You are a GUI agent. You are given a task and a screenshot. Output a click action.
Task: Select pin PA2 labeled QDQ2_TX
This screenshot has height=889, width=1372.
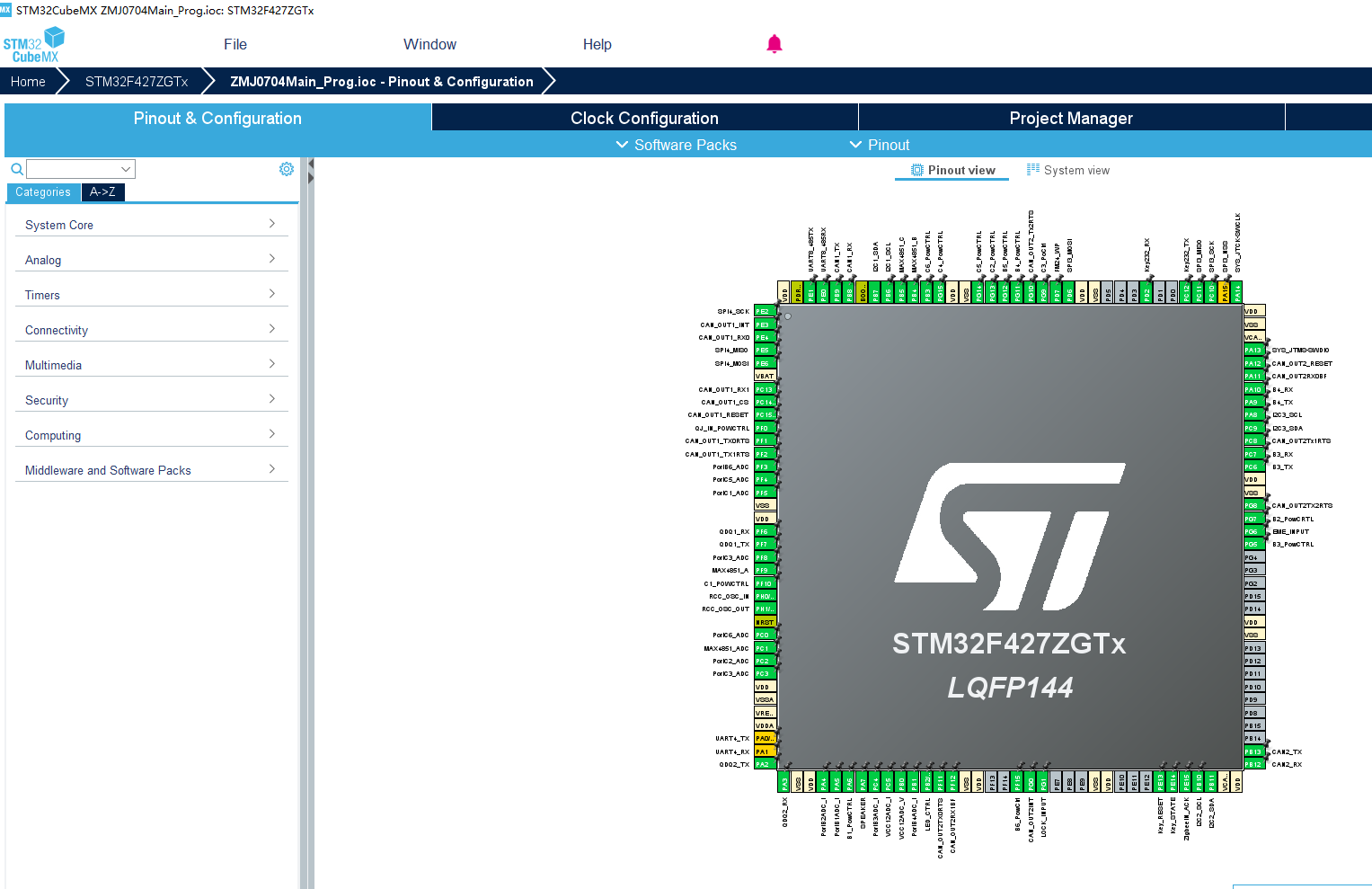pos(765,764)
